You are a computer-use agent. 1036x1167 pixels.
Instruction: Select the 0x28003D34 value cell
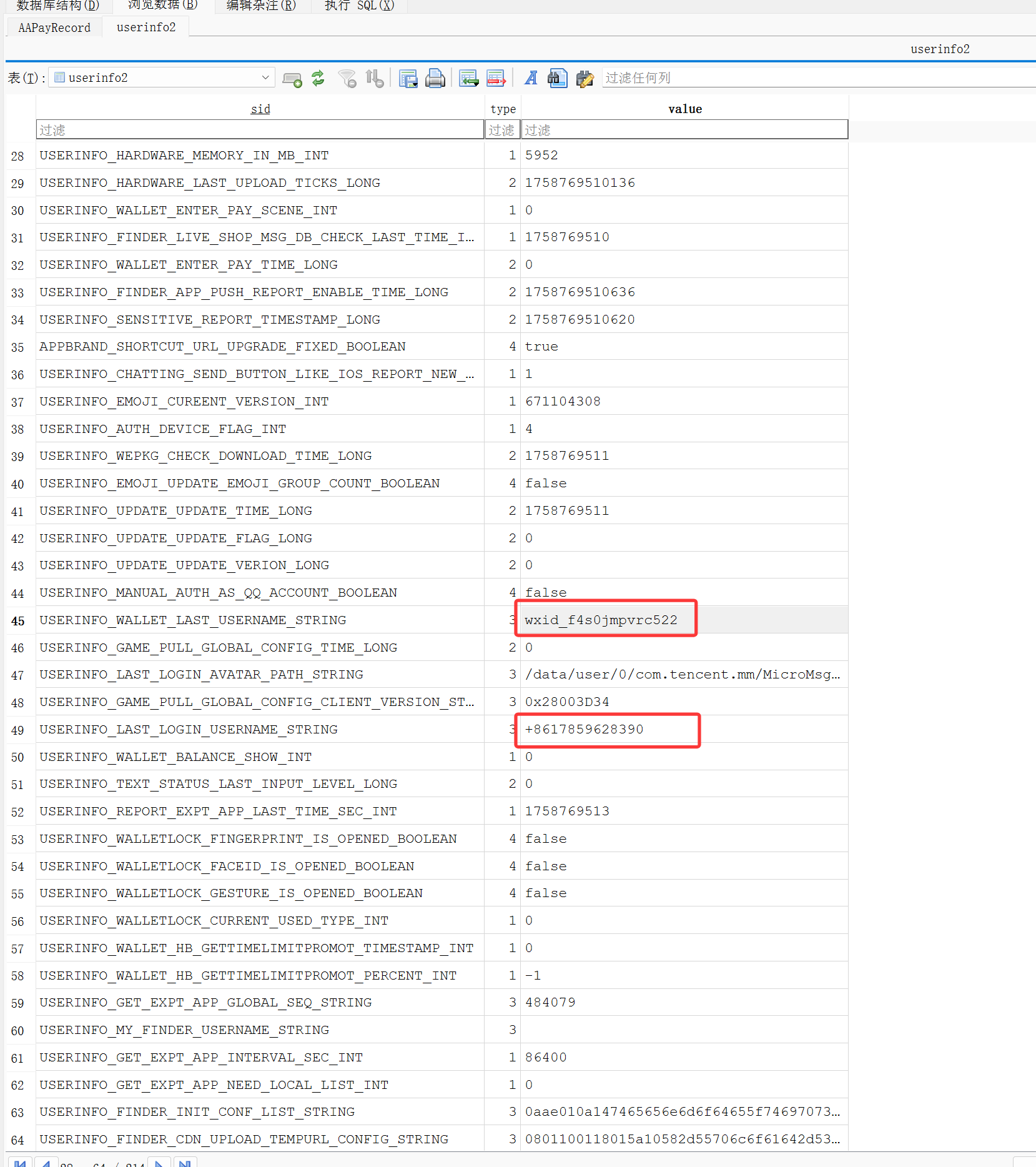(x=684, y=702)
